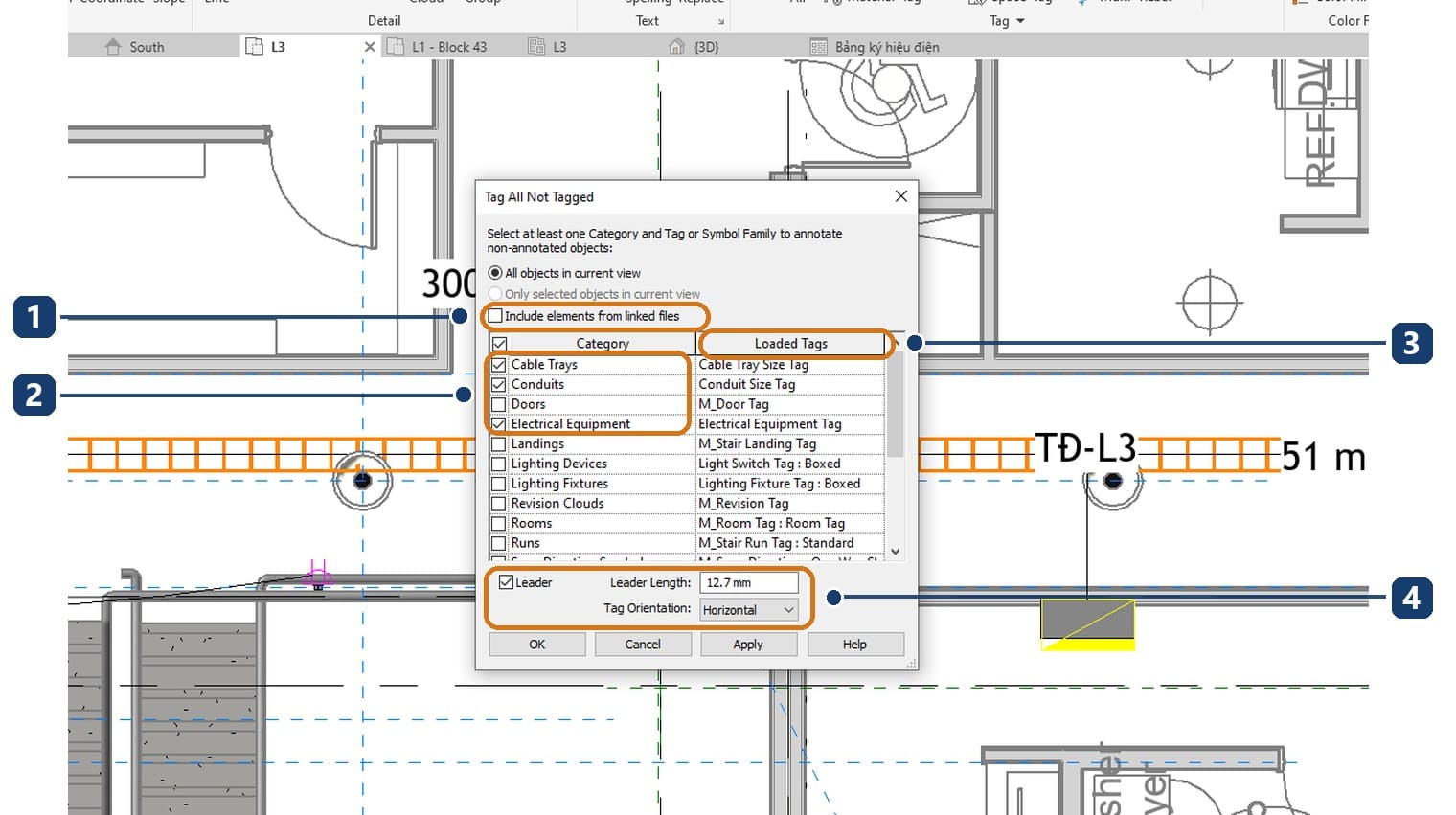Image resolution: width=1456 pixels, height=815 pixels.
Task: Click the house icon on the {3D} tab
Action: (x=677, y=47)
